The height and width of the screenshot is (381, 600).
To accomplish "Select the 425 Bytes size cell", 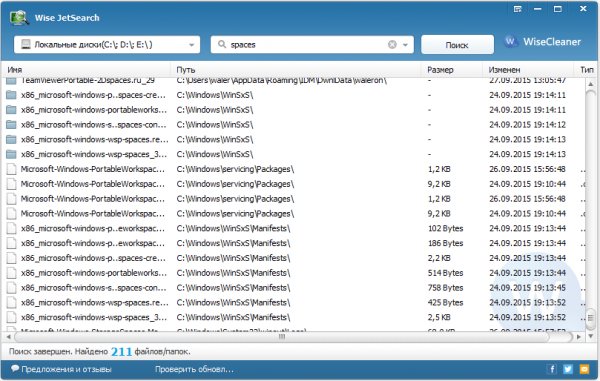I will (445, 303).
